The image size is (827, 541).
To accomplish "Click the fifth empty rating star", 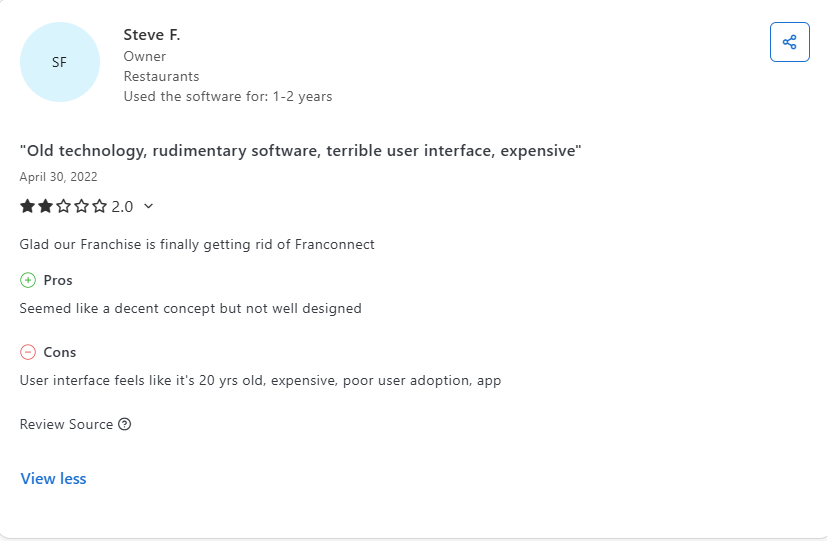I will (x=99, y=206).
